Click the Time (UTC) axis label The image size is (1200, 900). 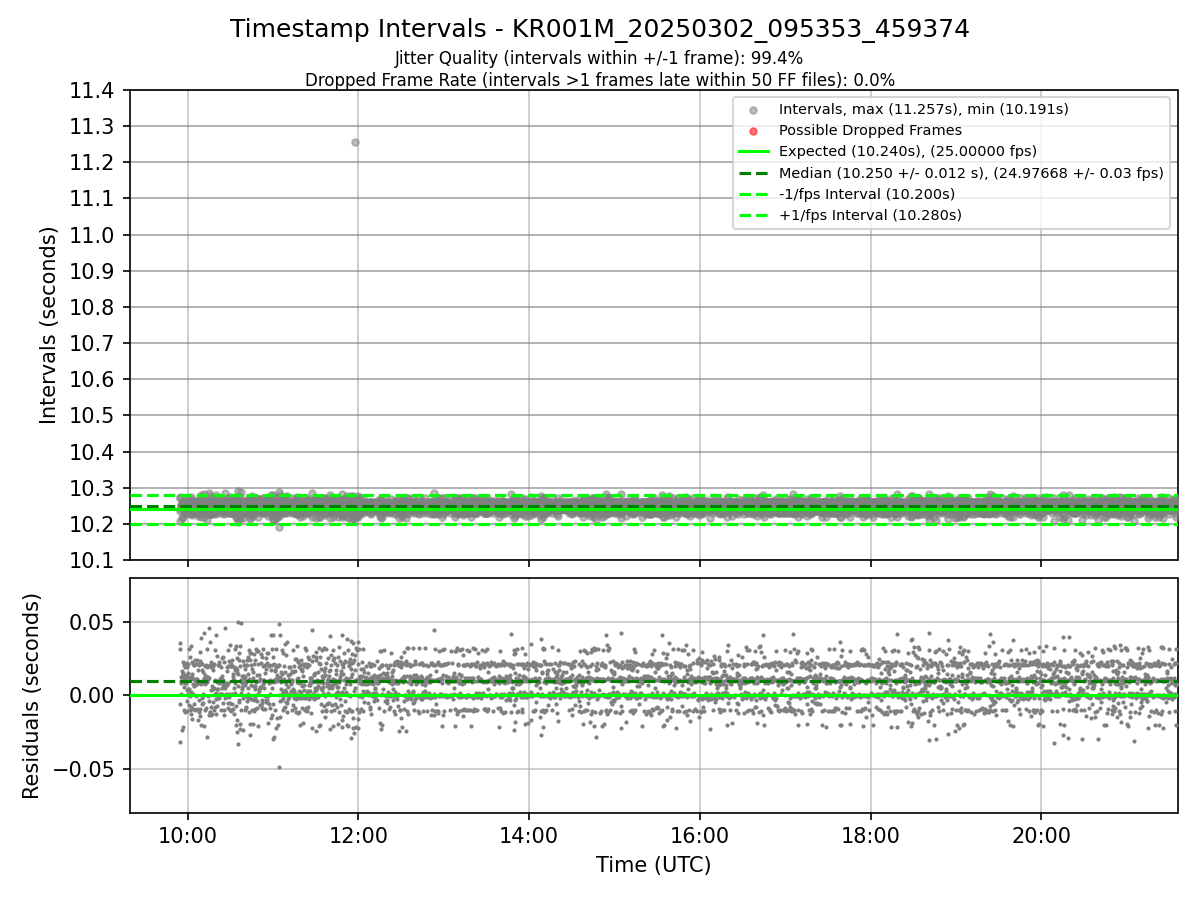point(653,865)
